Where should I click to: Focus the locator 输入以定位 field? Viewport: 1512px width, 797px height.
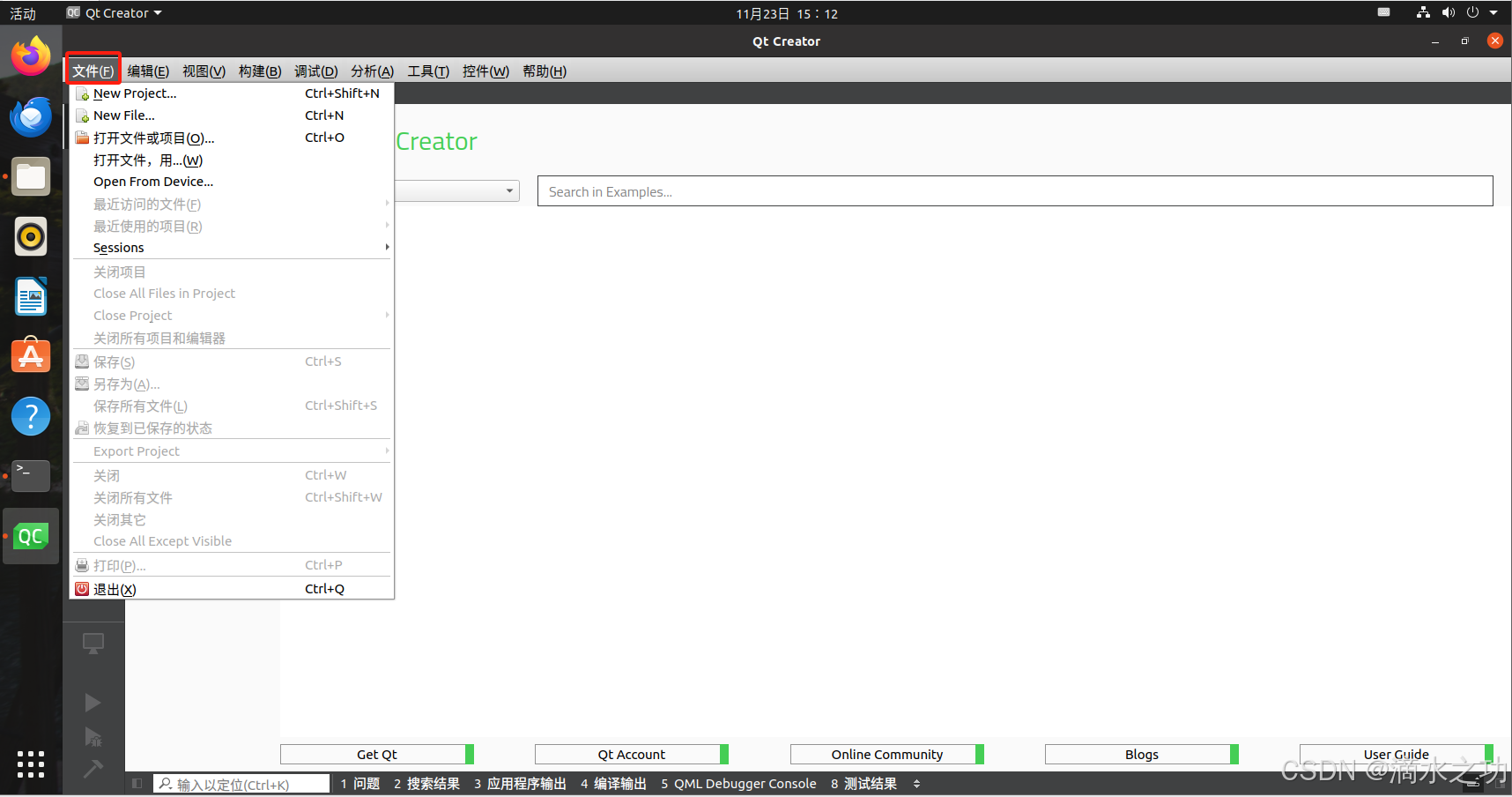pos(242,784)
